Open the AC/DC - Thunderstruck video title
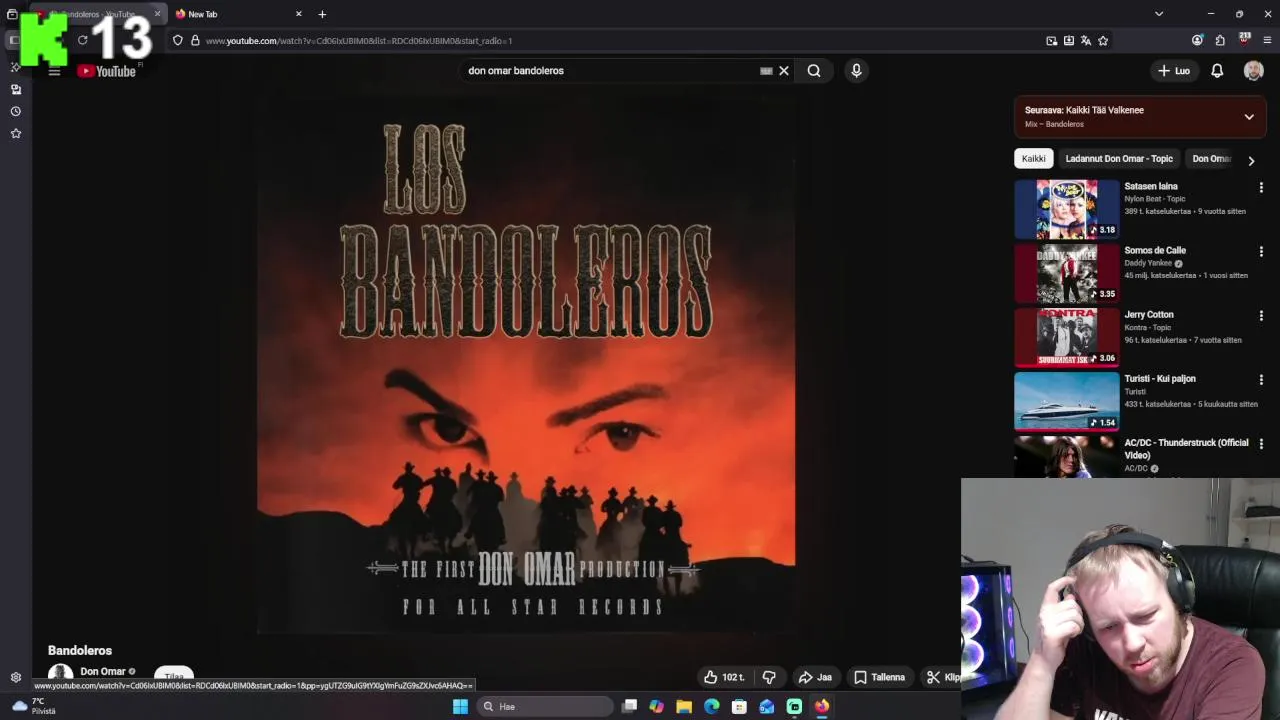The image size is (1280, 720). click(x=1186, y=449)
